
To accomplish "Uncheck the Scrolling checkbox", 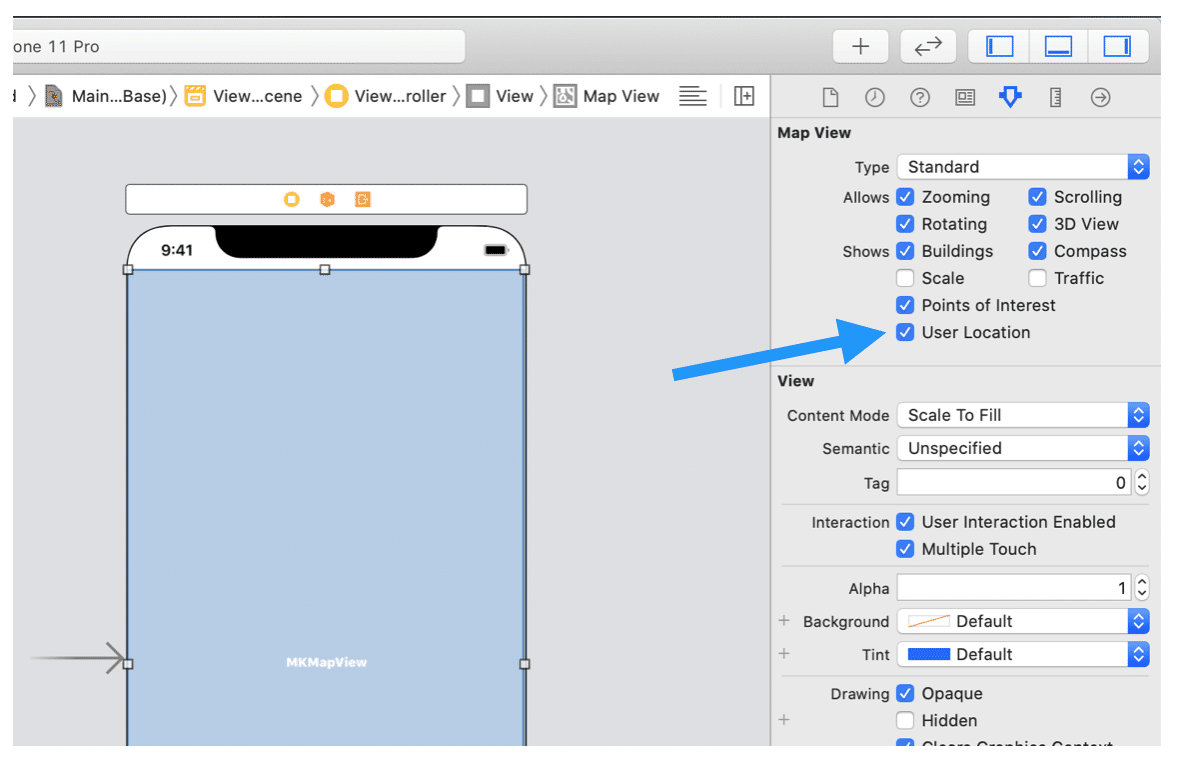I will tap(1038, 197).
